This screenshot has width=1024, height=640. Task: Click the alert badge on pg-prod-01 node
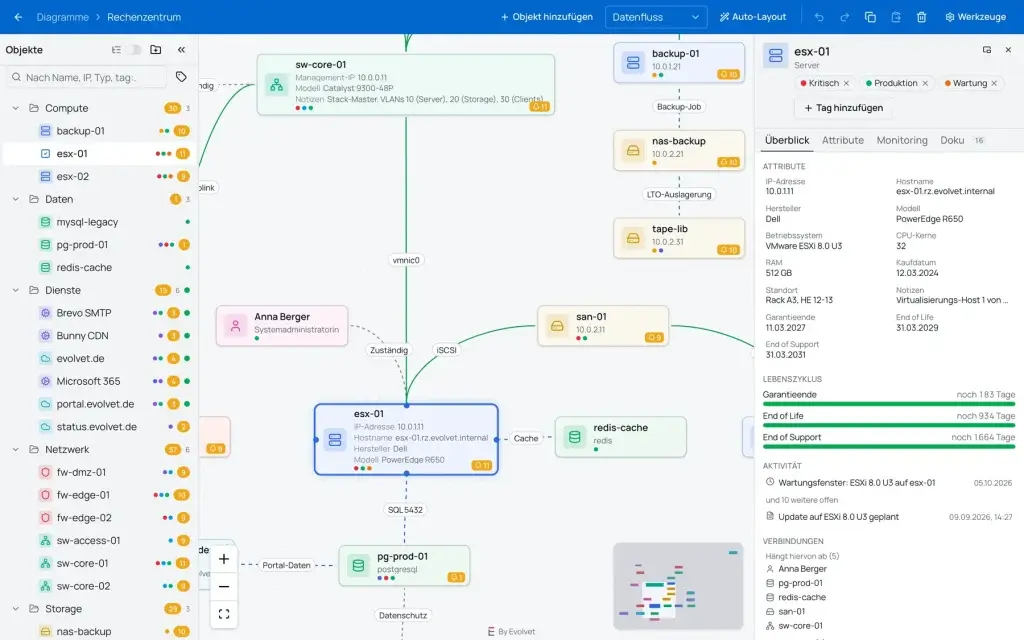coord(456,577)
